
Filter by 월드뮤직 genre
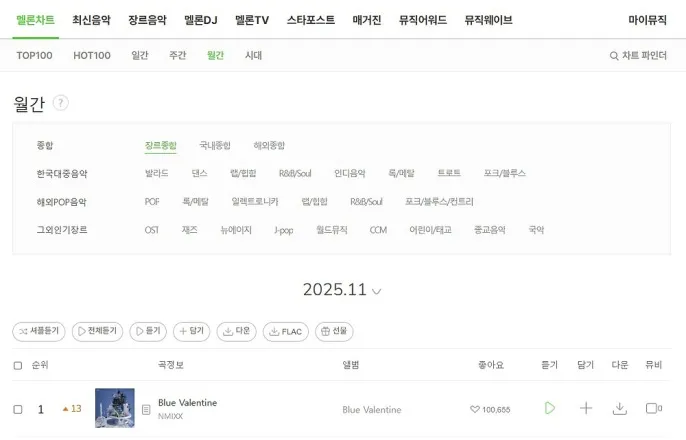[332, 230]
